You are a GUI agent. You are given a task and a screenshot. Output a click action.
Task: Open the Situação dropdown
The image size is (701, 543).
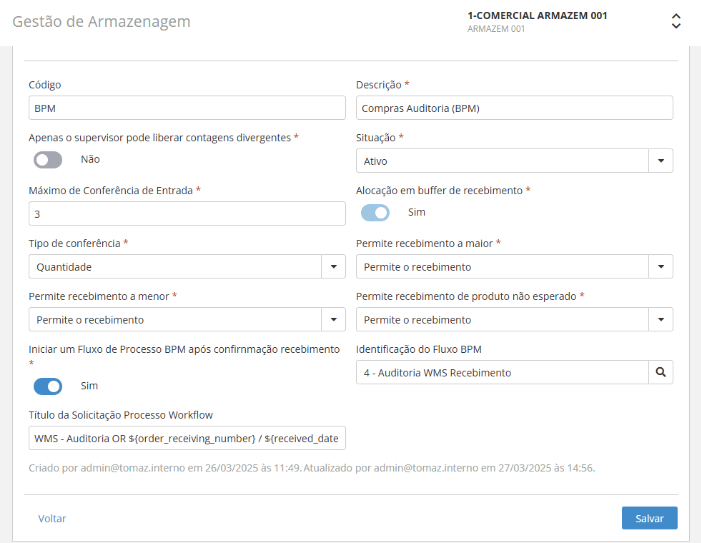(x=660, y=161)
